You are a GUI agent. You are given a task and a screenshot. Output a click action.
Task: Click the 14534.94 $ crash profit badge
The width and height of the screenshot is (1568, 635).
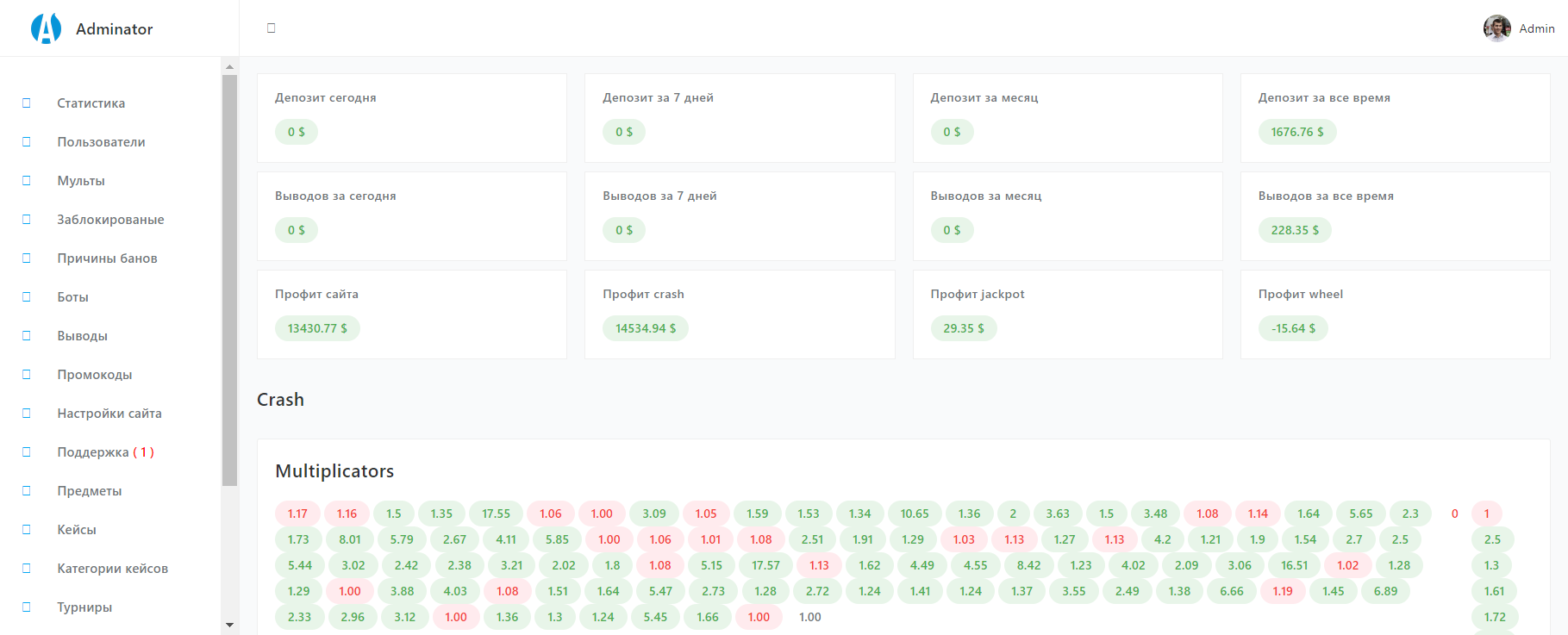click(x=646, y=328)
